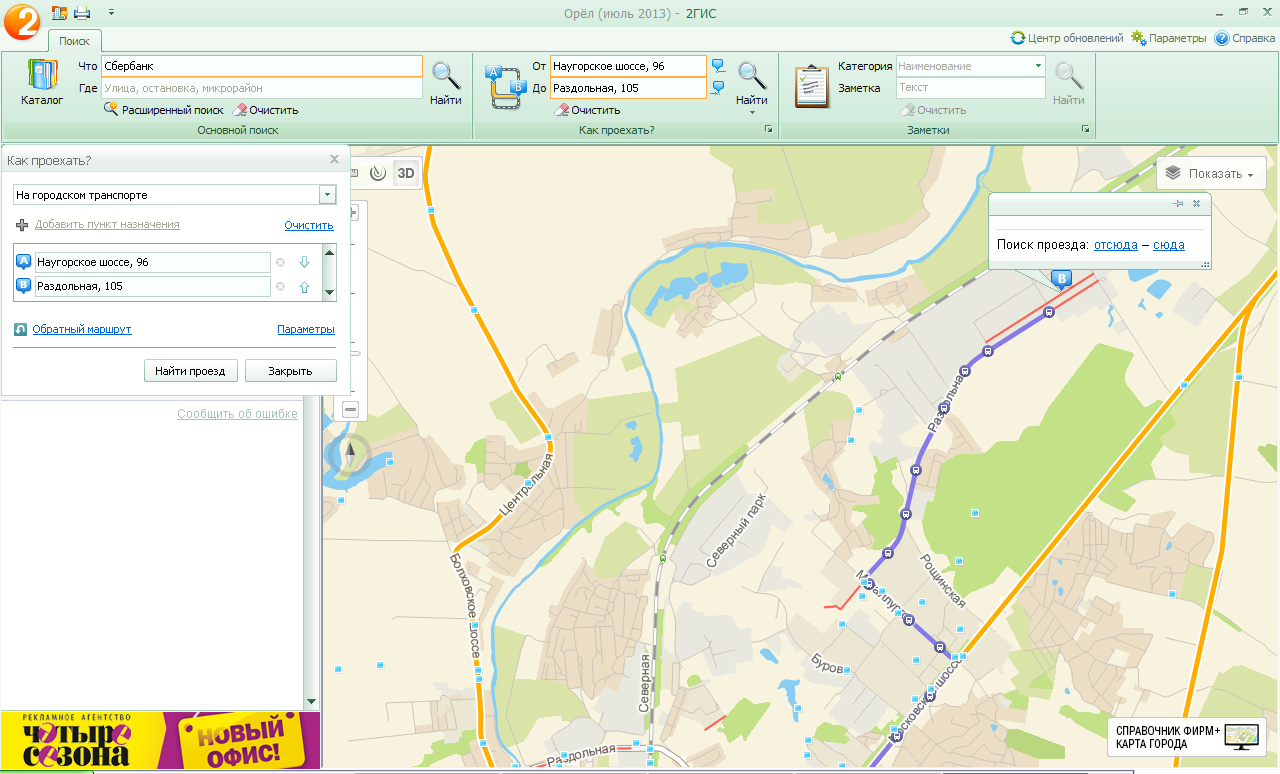The height and width of the screenshot is (774, 1280).
Task: Select the Поиск ribbon tab
Action: (x=74, y=41)
